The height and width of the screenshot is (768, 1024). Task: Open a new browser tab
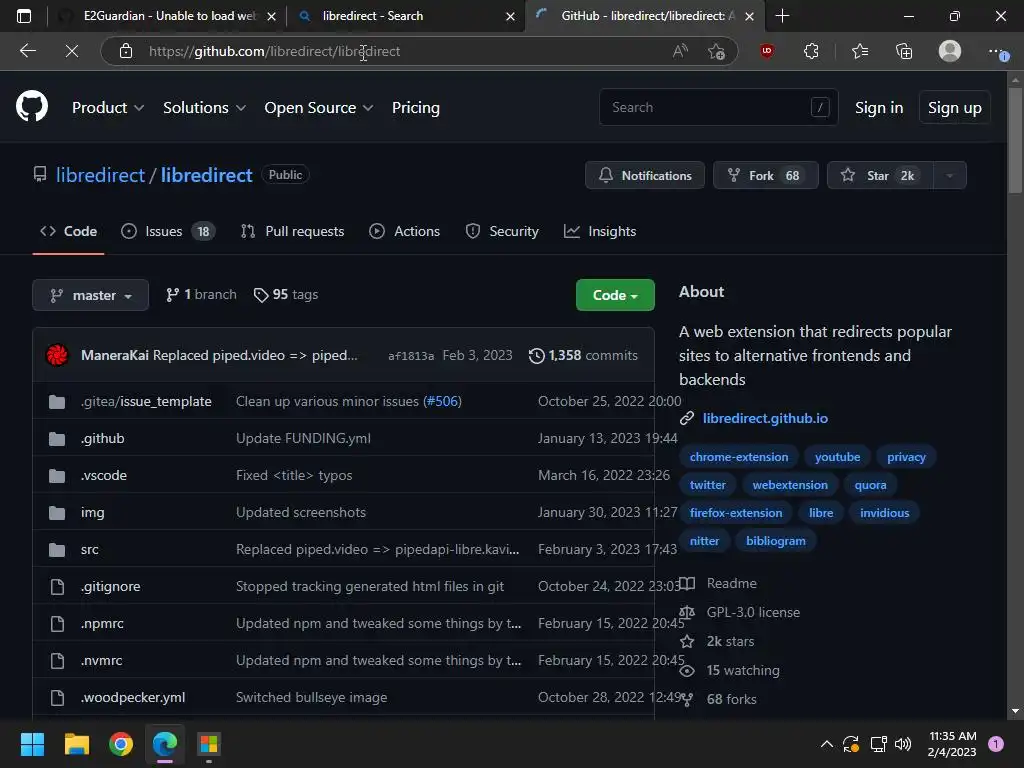point(782,16)
